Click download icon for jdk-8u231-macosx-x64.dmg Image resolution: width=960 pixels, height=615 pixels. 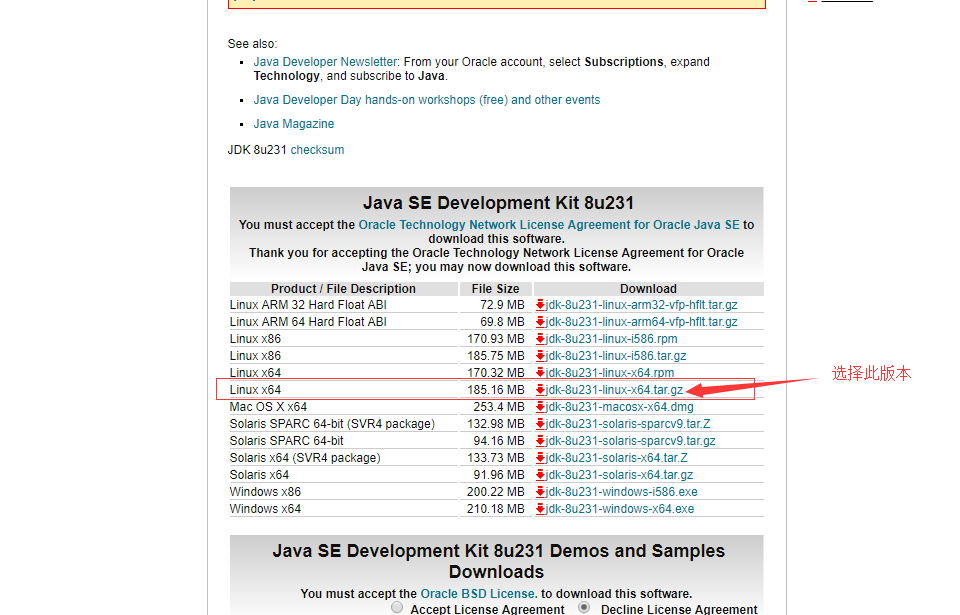click(538, 406)
